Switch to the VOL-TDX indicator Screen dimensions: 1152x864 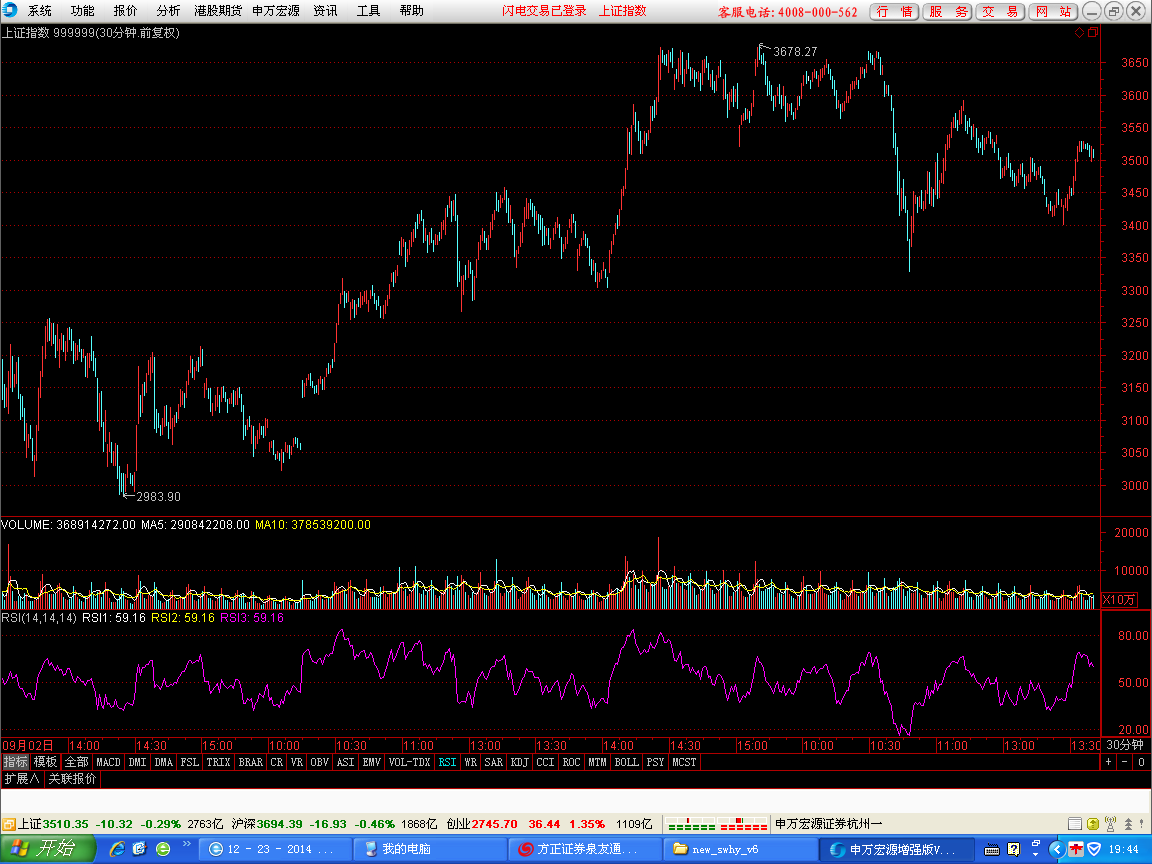point(409,763)
